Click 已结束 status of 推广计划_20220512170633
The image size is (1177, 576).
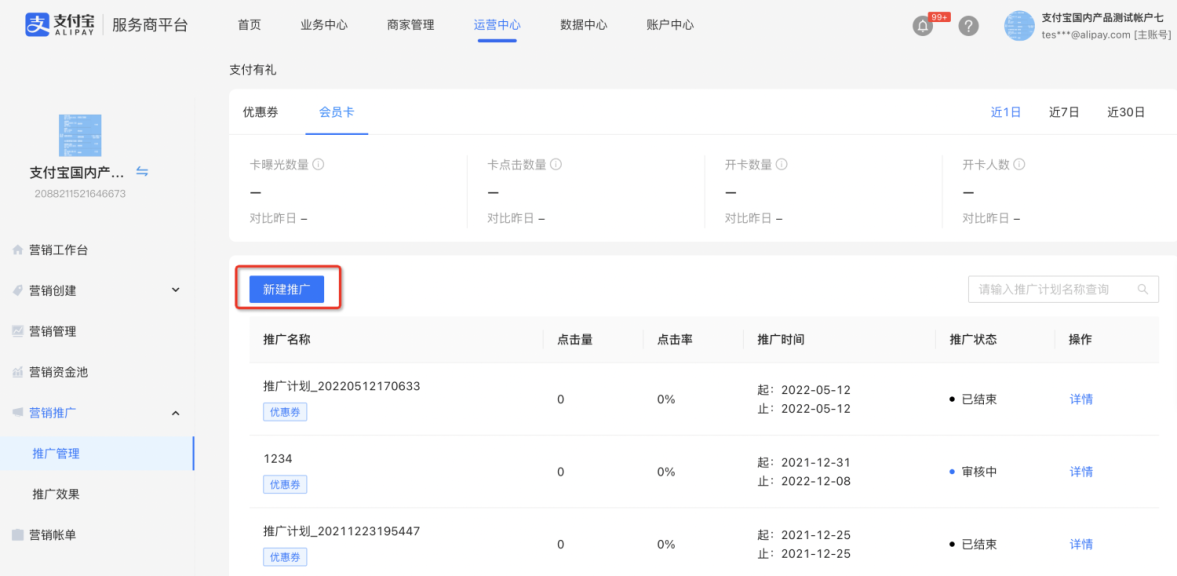click(974, 400)
